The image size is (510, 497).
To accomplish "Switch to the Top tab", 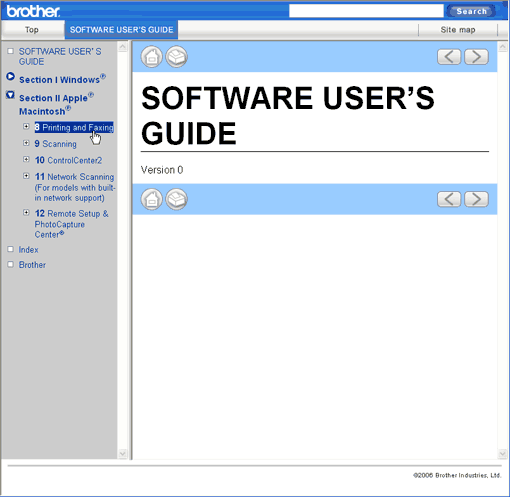I will (32, 30).
